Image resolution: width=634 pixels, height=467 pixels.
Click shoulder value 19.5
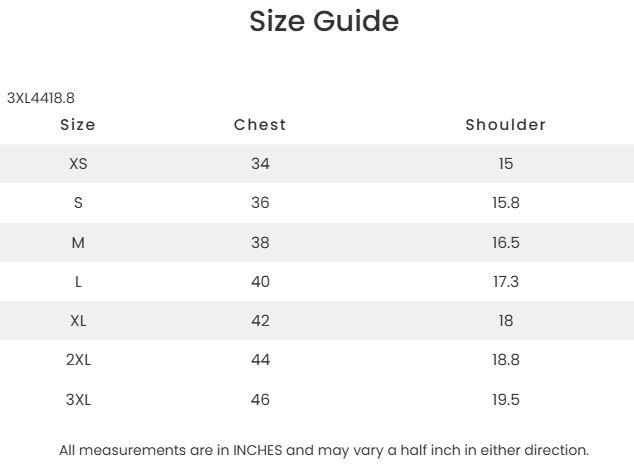[x=505, y=399]
